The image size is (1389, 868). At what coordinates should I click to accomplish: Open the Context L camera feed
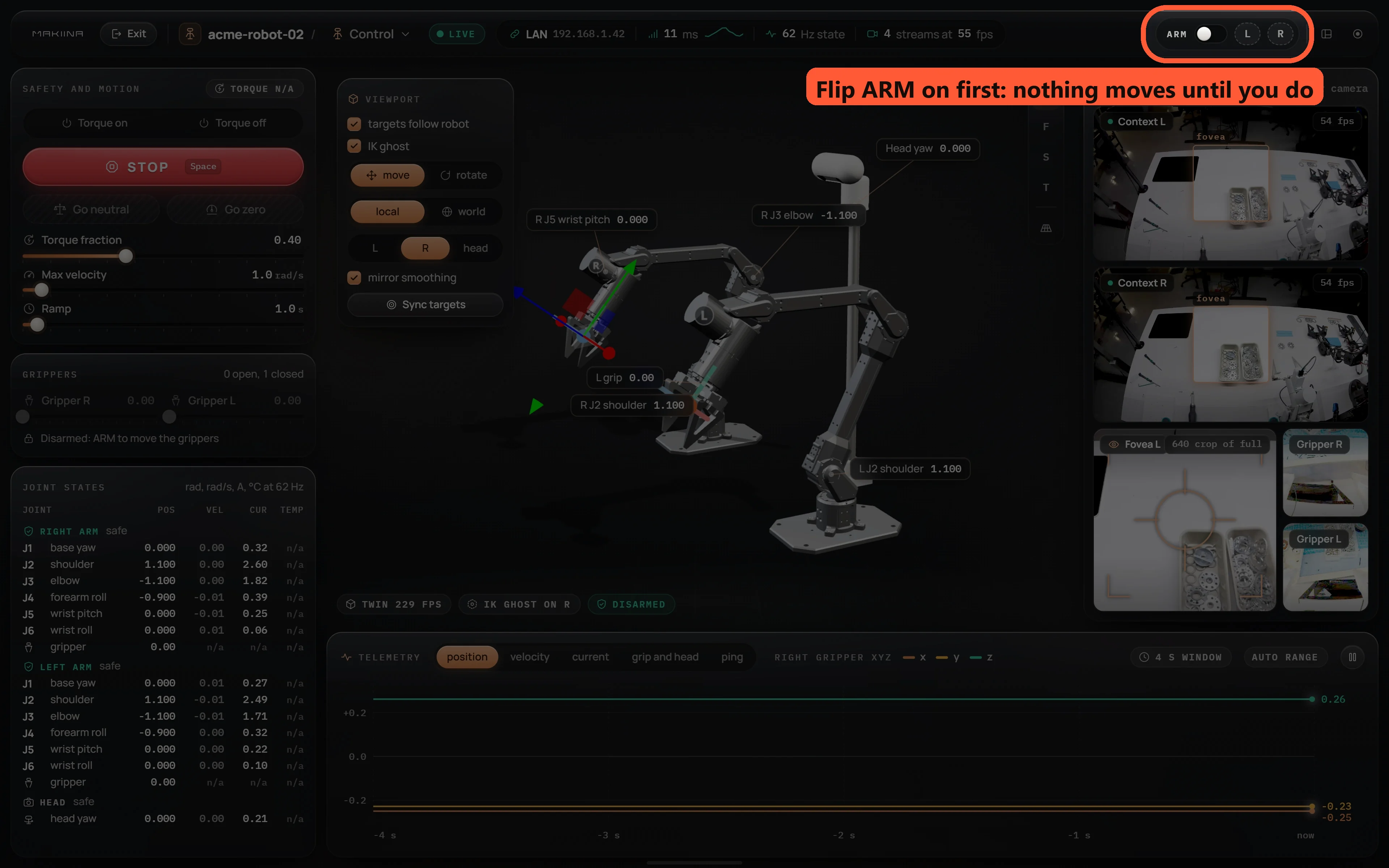[1230, 184]
